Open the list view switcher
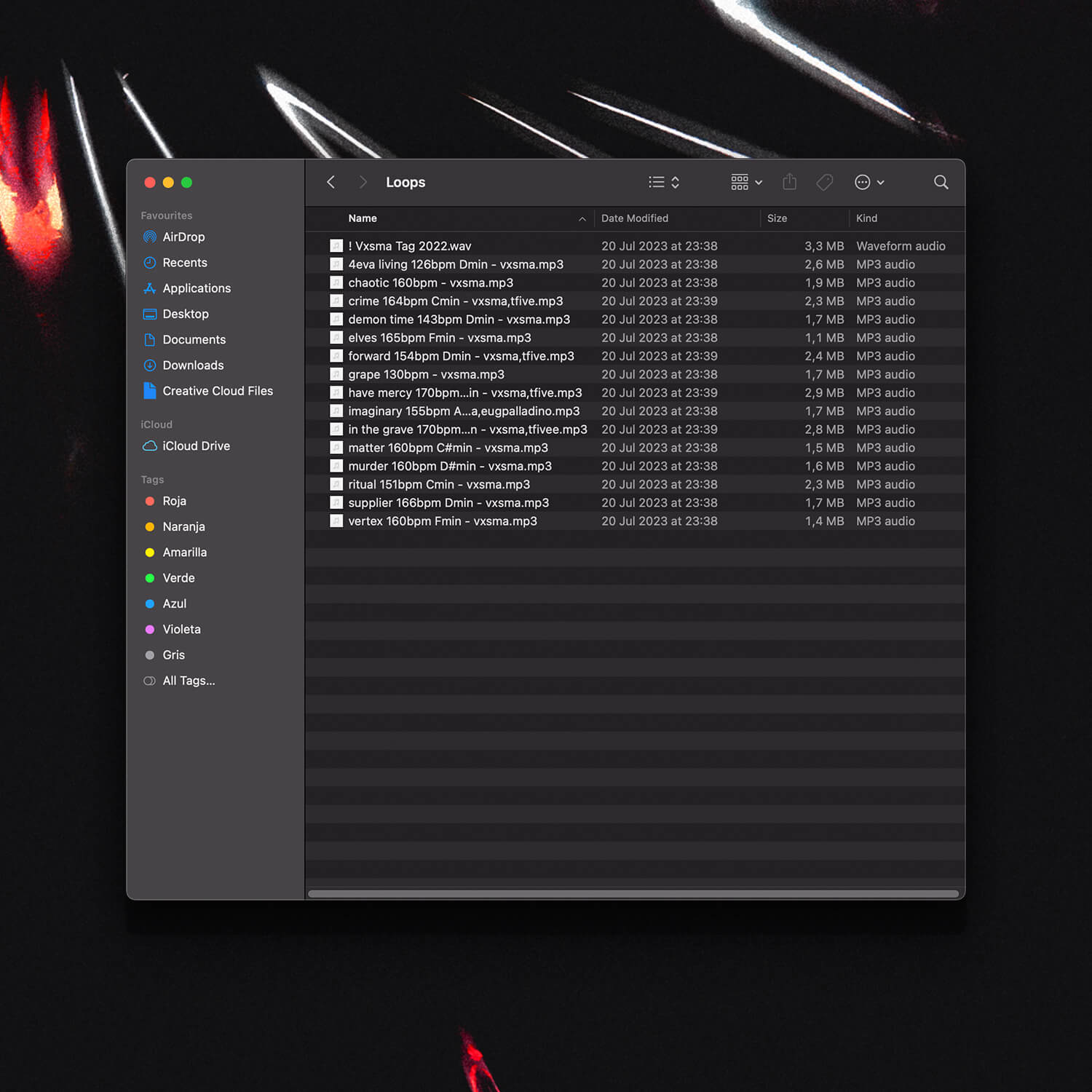1092x1092 pixels. (664, 182)
